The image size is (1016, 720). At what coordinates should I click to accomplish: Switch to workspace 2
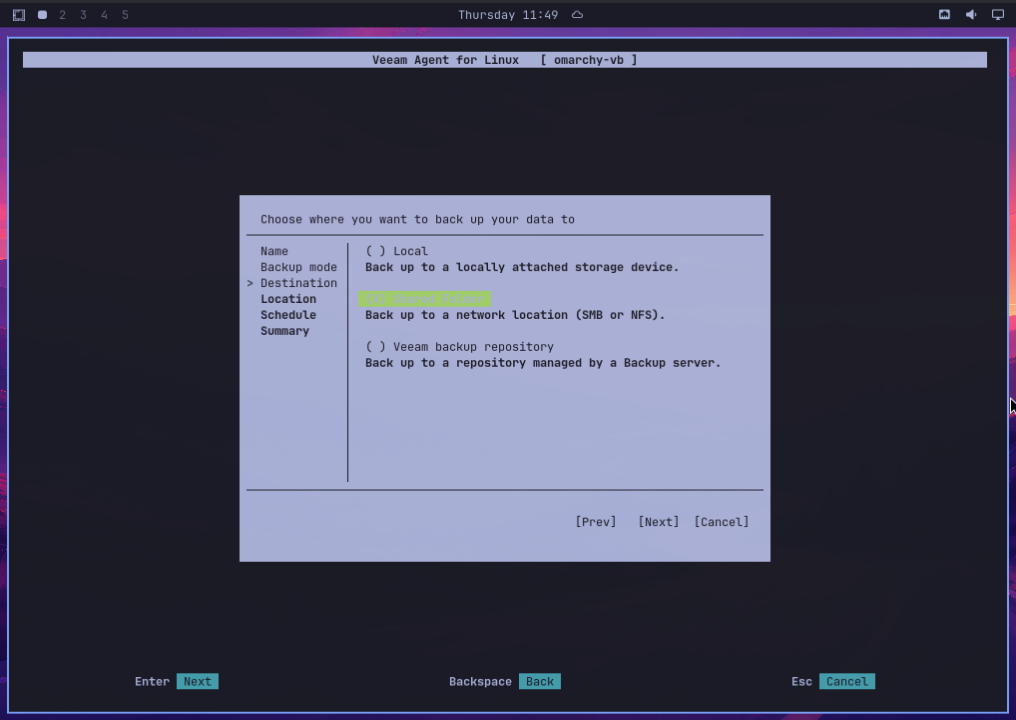(62, 15)
